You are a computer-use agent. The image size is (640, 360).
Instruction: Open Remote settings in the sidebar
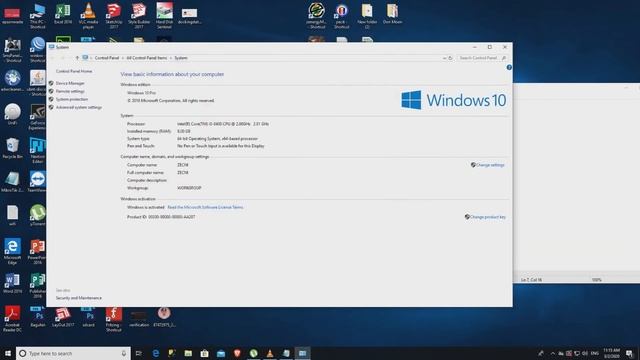70,91
